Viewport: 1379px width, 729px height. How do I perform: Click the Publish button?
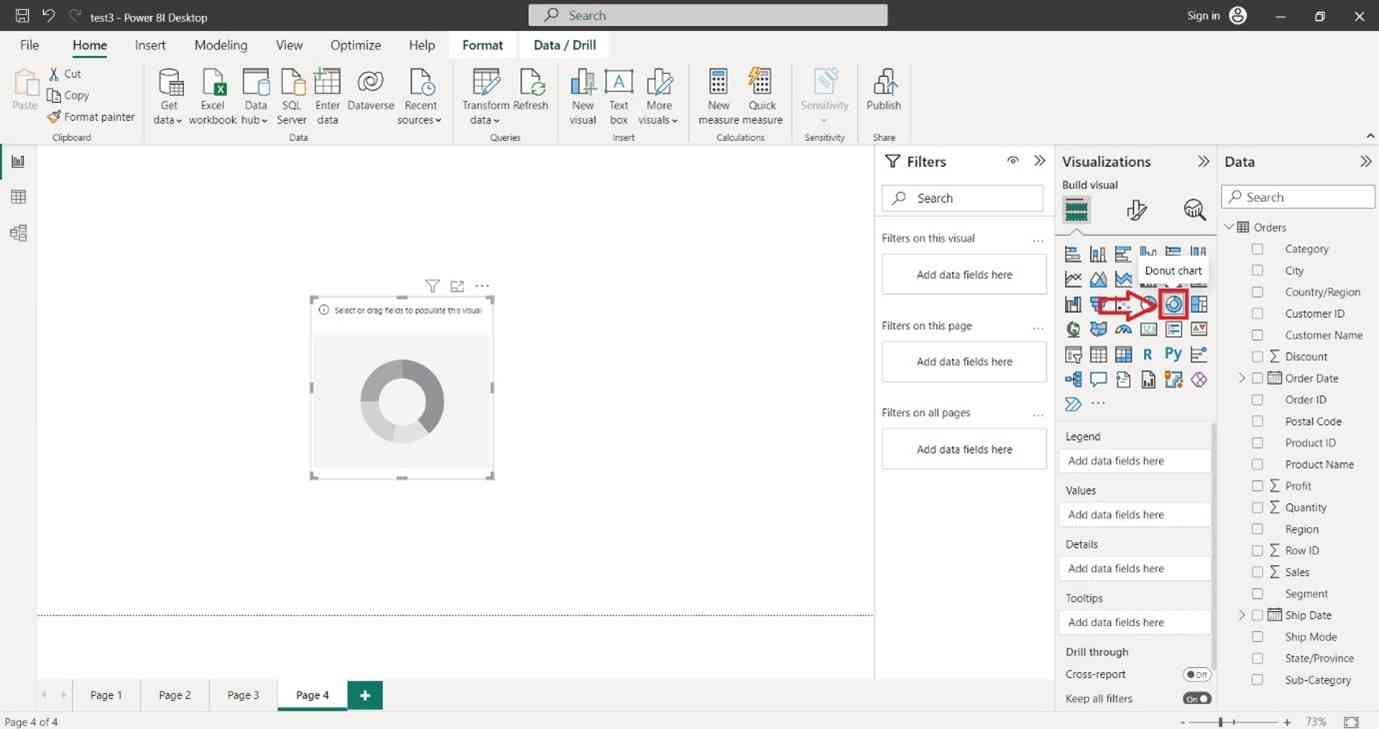[x=883, y=92]
